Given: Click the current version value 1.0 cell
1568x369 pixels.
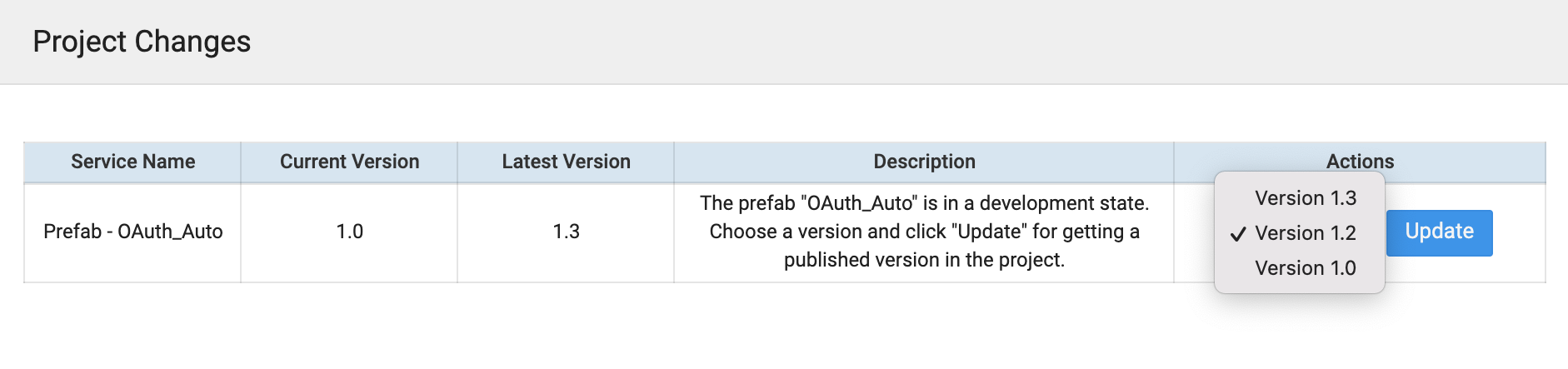Looking at the screenshot, I should pos(349,232).
